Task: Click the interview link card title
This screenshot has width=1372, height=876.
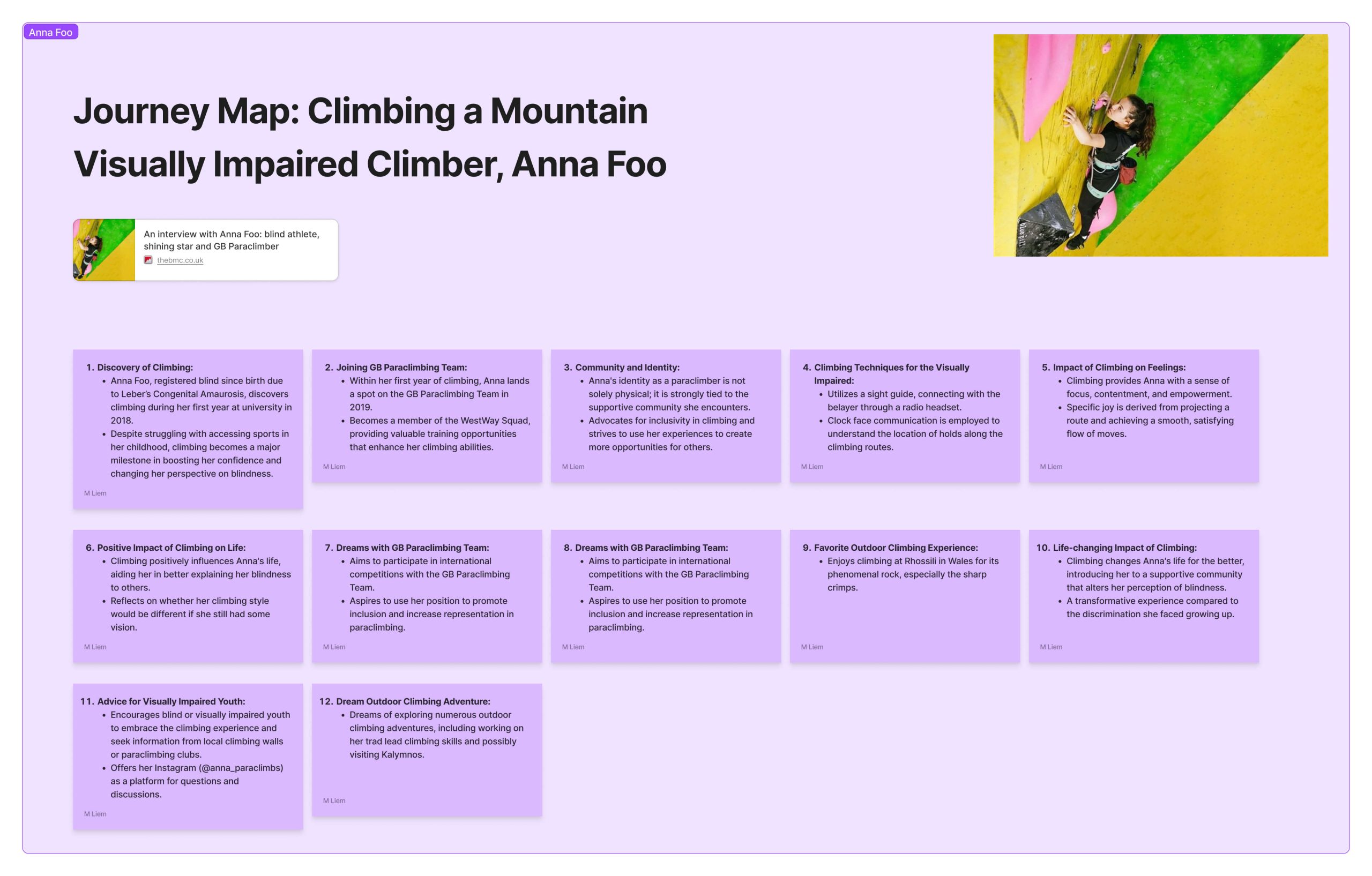Action: (232, 240)
